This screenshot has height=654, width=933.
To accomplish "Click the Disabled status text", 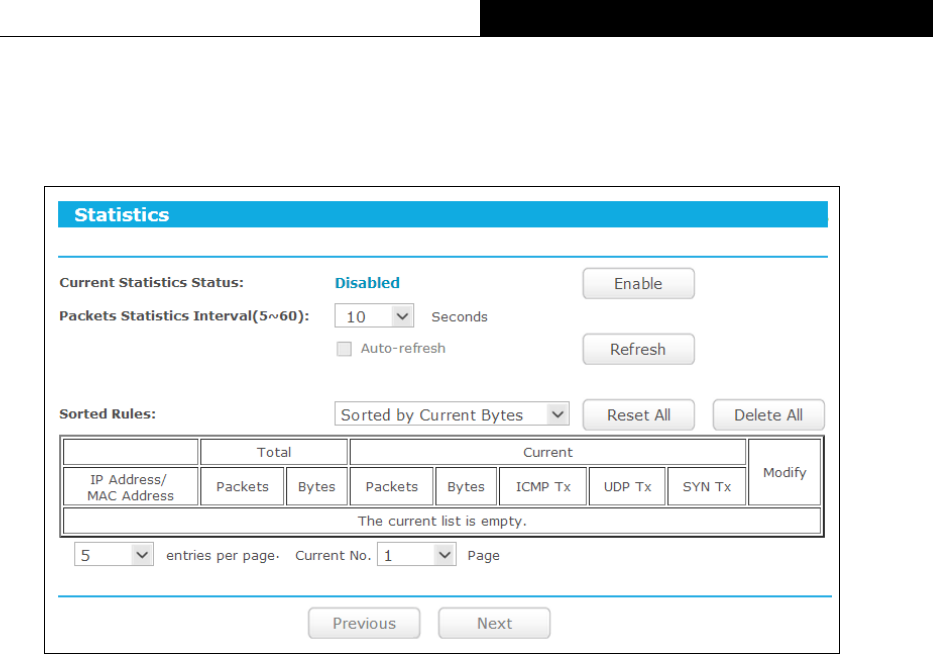I will 367,283.
